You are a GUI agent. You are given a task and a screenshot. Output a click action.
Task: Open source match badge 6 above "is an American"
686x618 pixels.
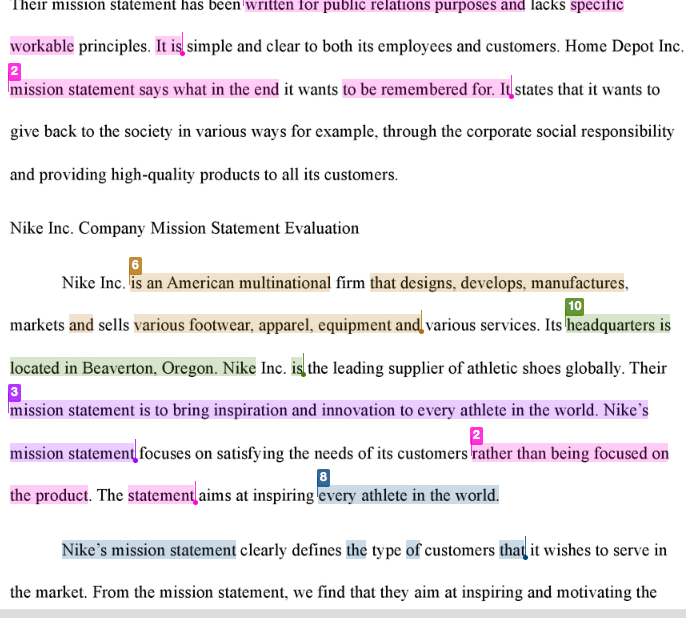click(135, 265)
